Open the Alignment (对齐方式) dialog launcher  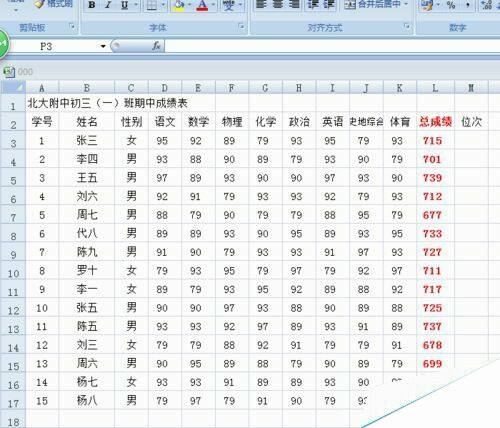pos(407,26)
